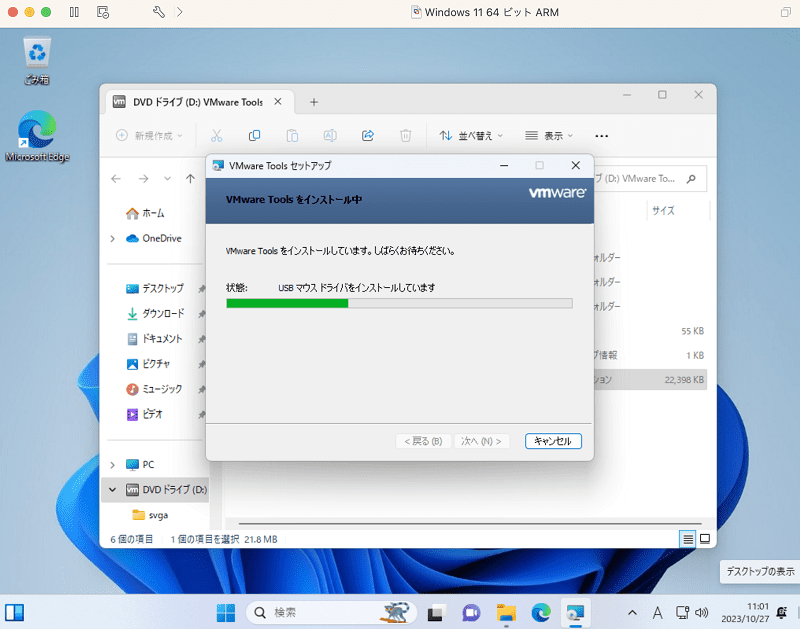Toggle the IME input mode indicator A
This screenshot has width=800, height=629.
(x=657, y=612)
